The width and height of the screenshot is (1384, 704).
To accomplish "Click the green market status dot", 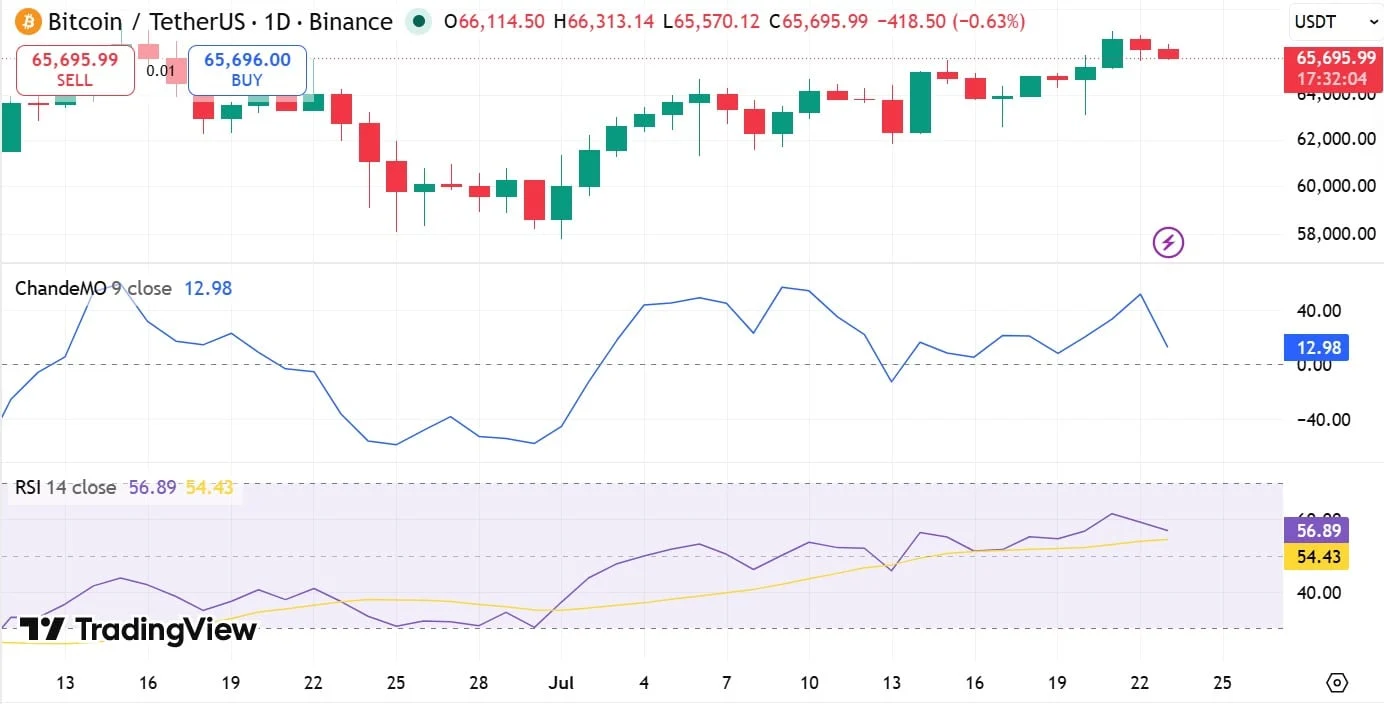I will point(419,21).
